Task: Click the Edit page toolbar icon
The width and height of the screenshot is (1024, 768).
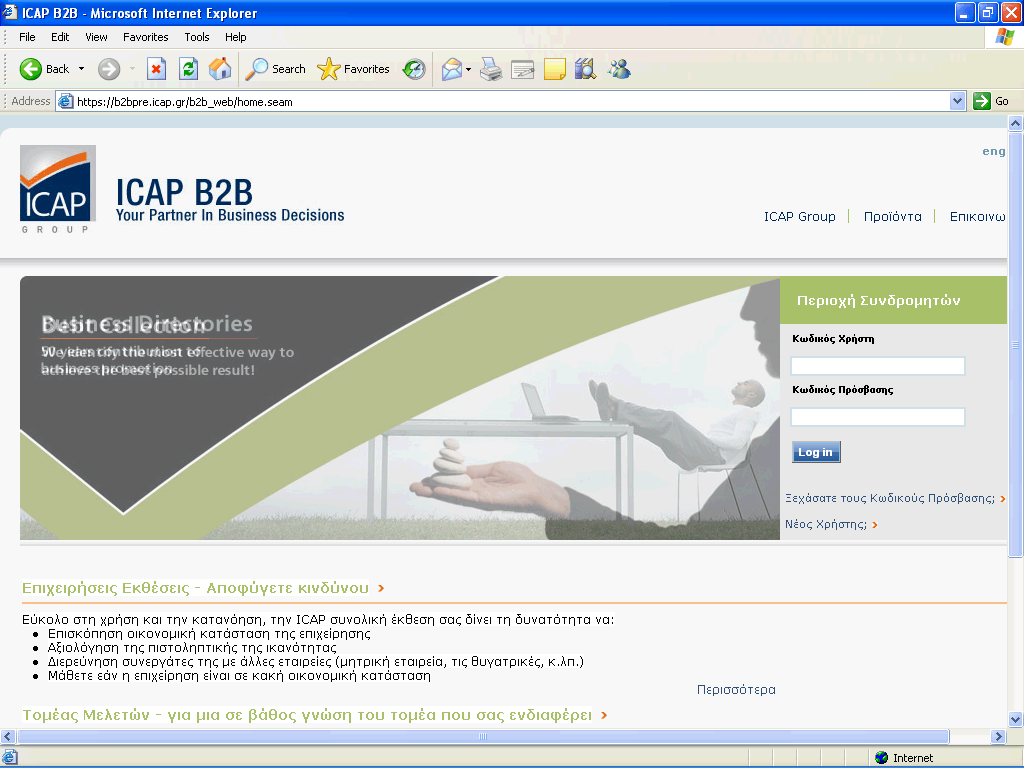Action: click(522, 69)
